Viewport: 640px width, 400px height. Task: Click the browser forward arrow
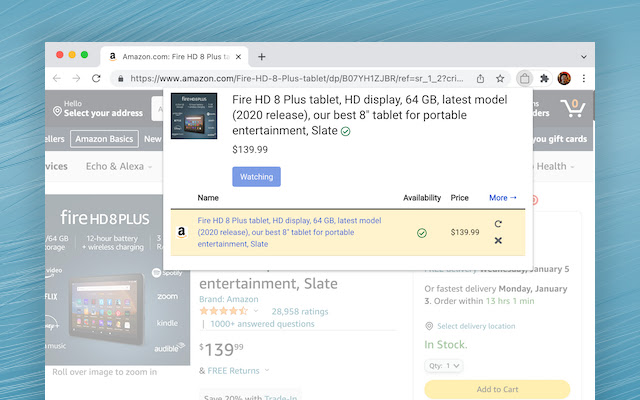click(x=76, y=78)
